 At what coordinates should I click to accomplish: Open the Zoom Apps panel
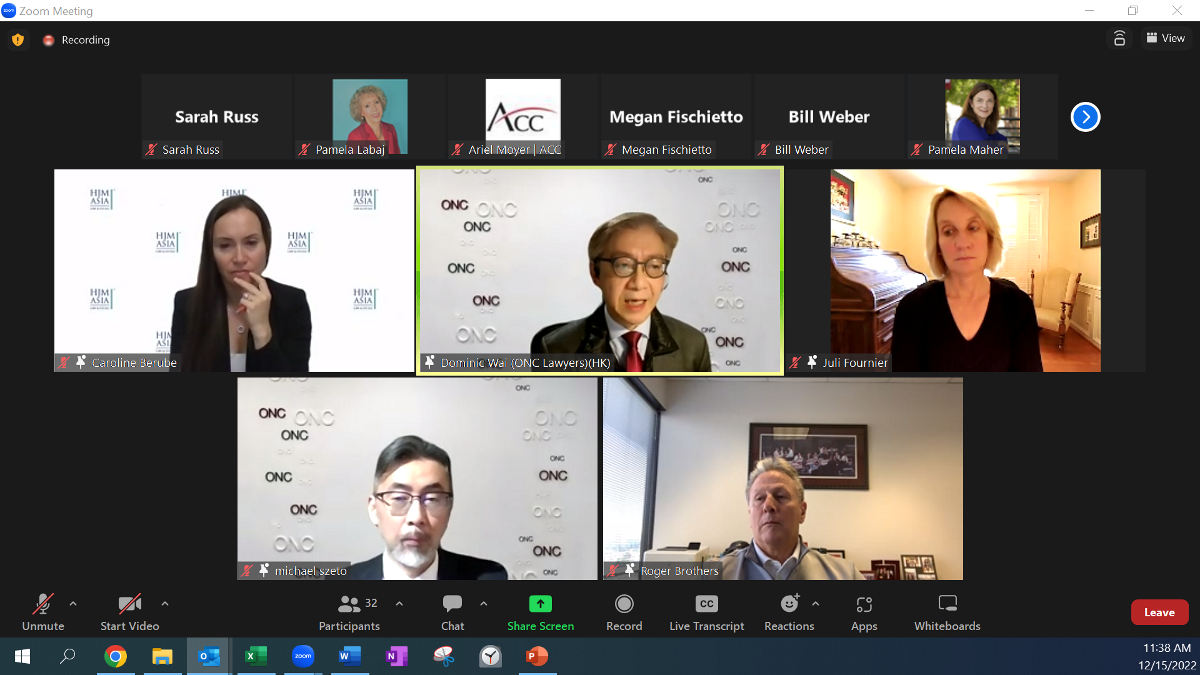[x=864, y=612]
